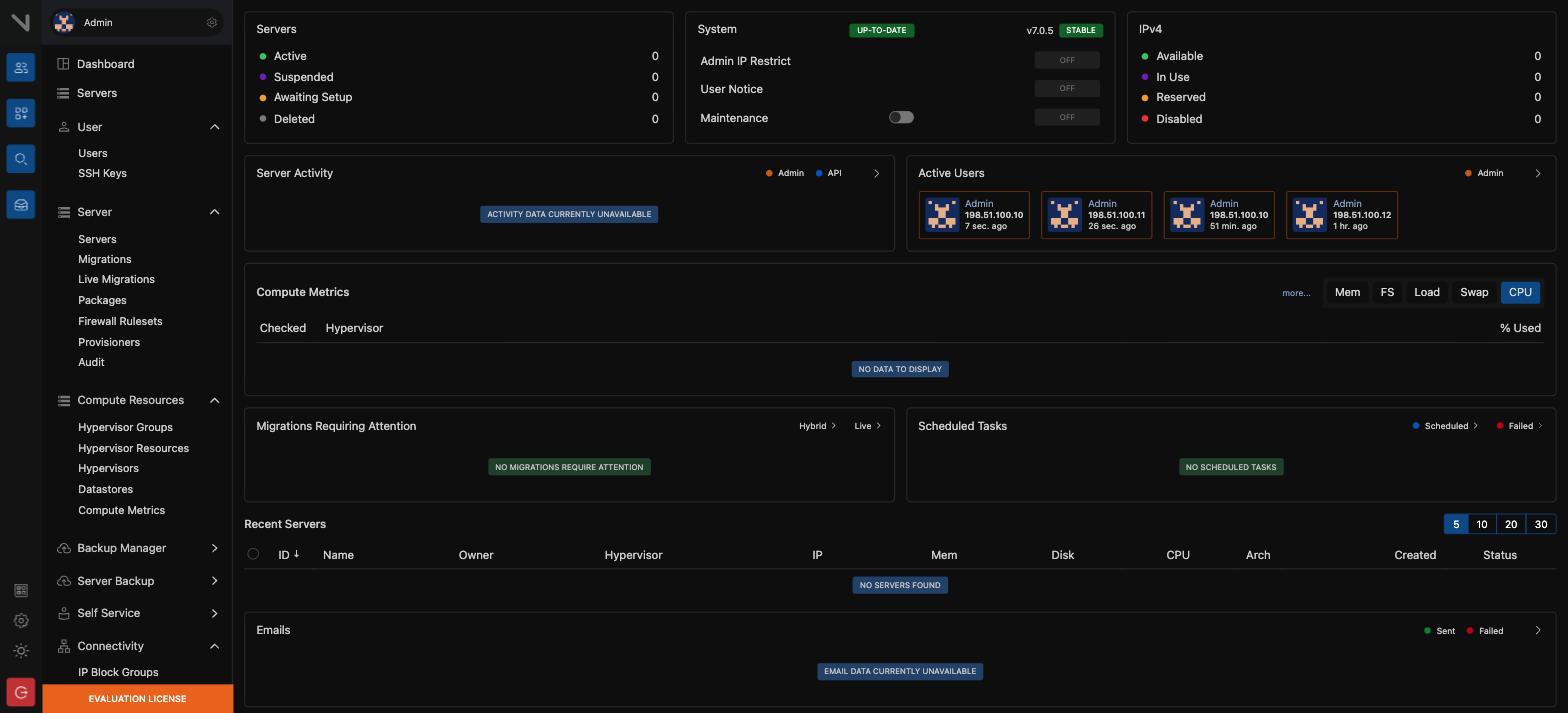Click the Compute Resources section icon
Viewport: 1568px width, 713px height.
(64, 400)
